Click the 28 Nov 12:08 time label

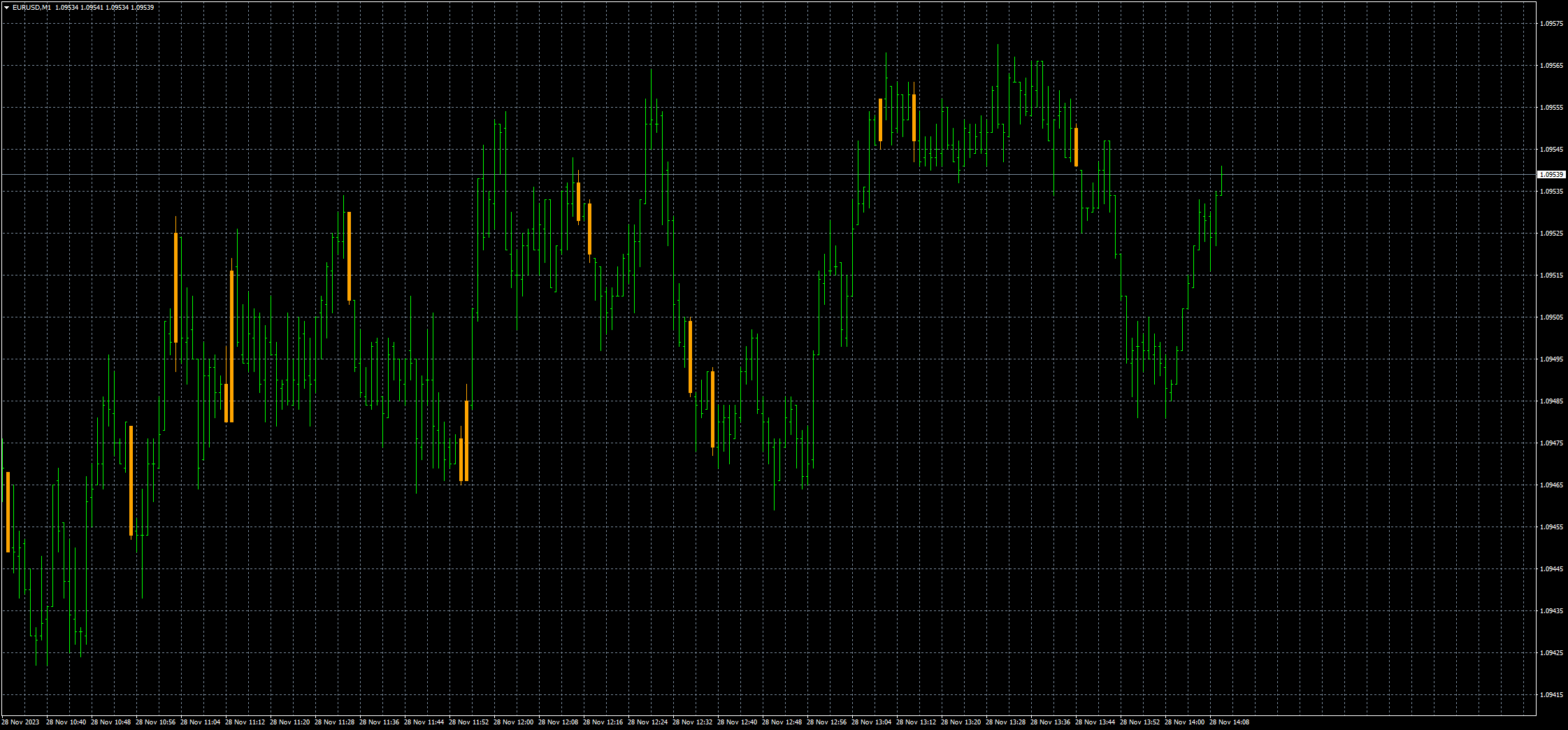tap(559, 722)
